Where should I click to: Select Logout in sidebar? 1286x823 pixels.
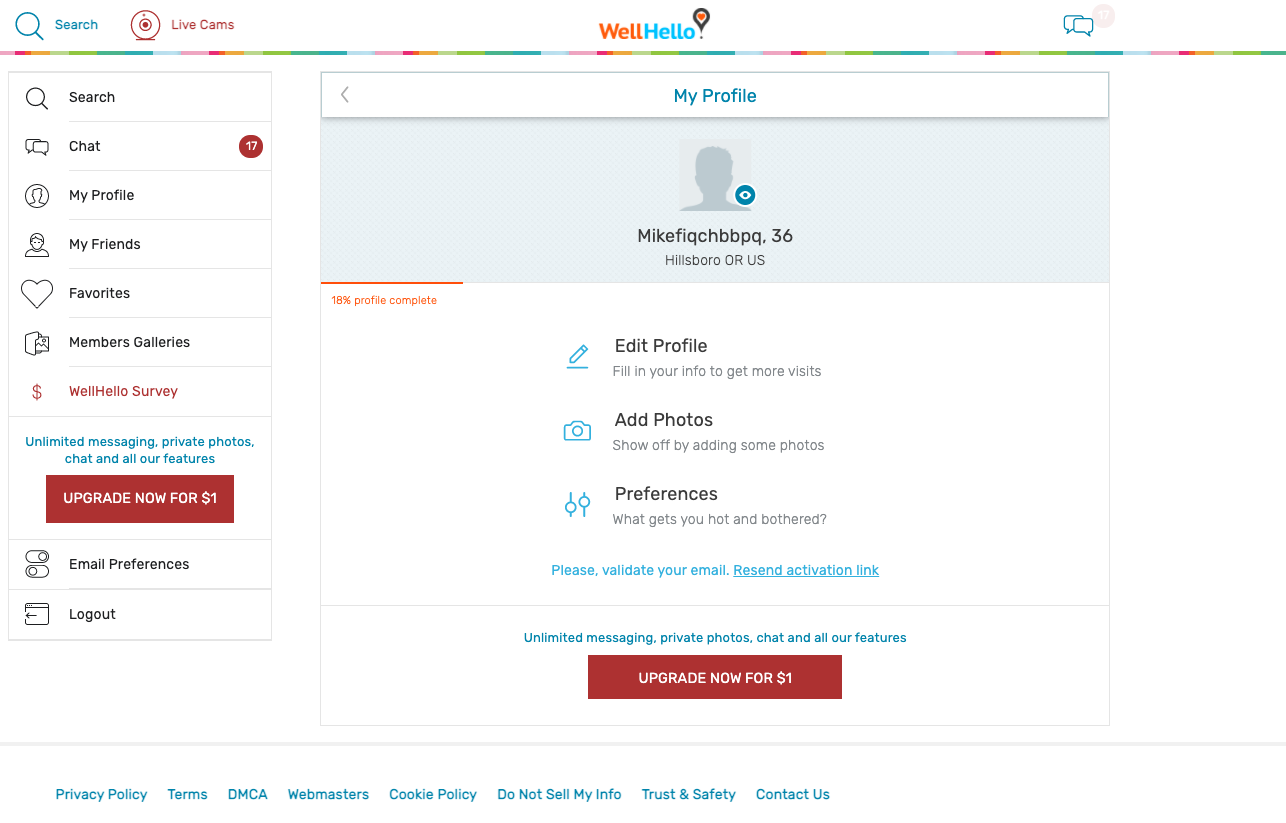click(x=140, y=614)
